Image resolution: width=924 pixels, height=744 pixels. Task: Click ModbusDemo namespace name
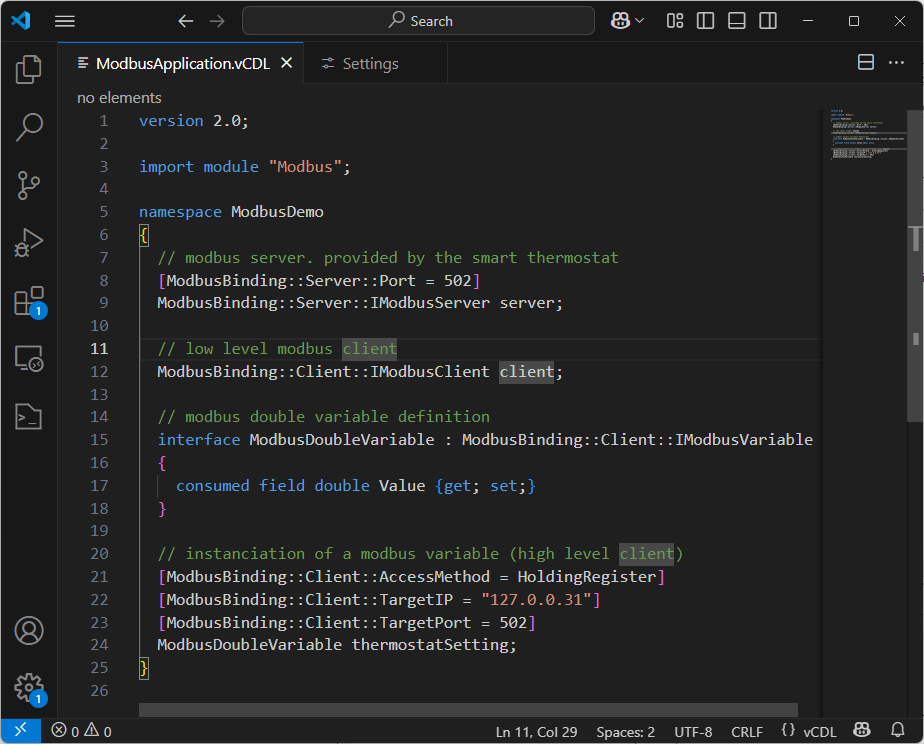[x=277, y=212]
